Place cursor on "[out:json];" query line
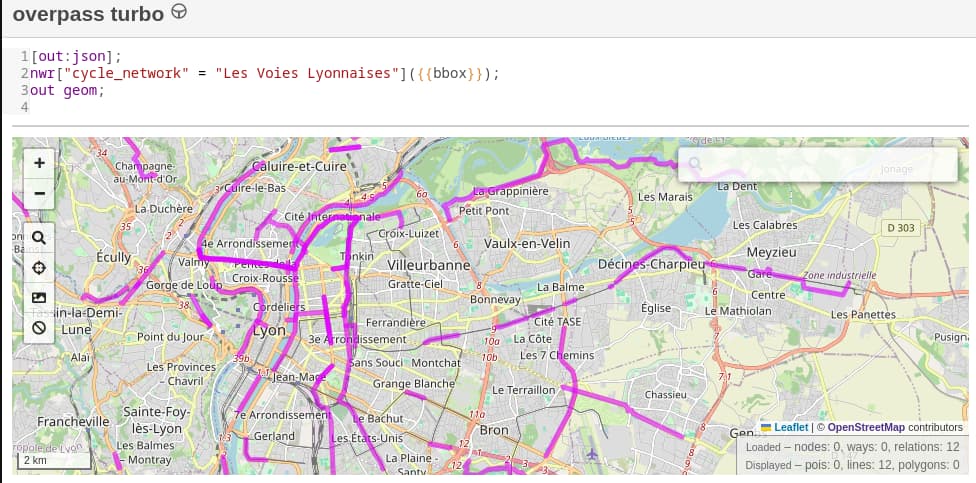Screen dimensions: 976x483 [76, 57]
